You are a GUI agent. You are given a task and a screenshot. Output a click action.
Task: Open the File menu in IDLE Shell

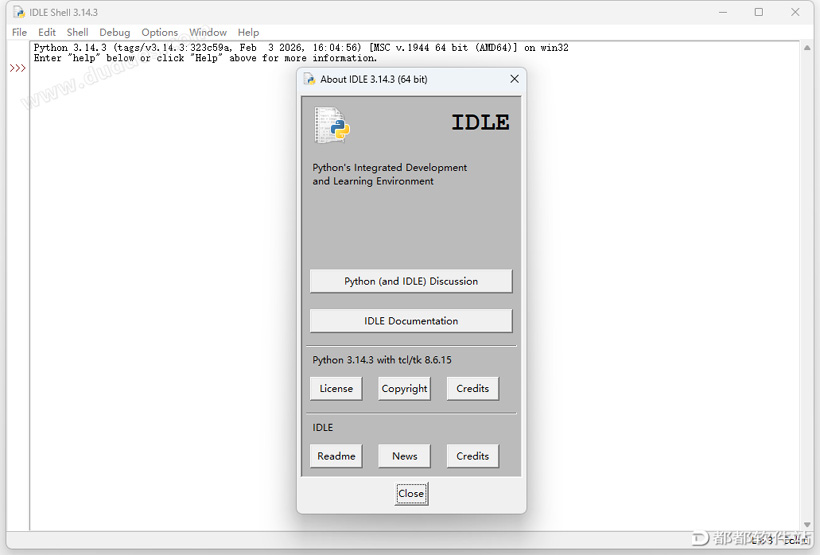pos(19,32)
